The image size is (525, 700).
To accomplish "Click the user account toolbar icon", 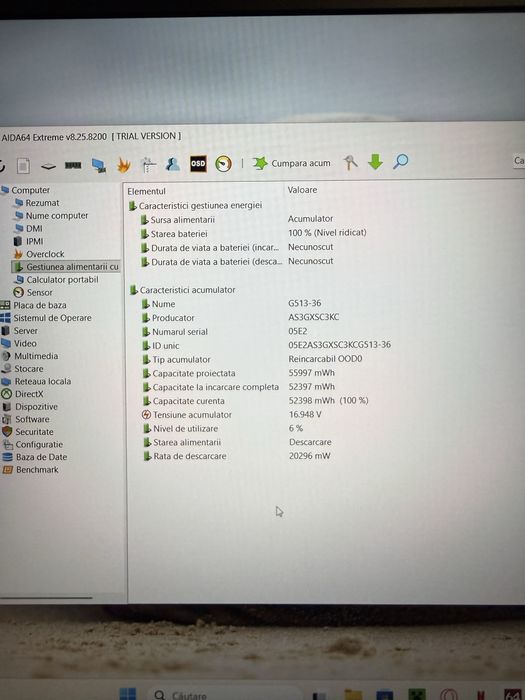I will pyautogui.click(x=172, y=164).
